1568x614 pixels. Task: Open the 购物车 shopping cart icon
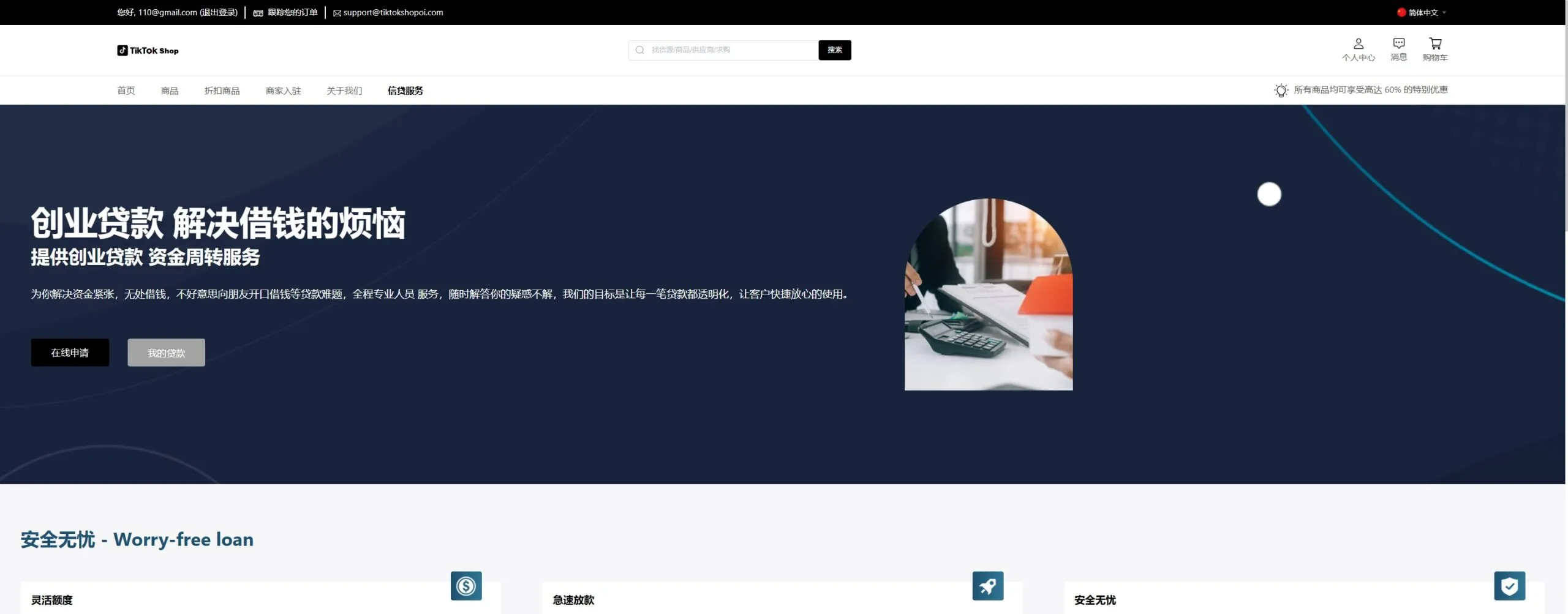(1434, 50)
